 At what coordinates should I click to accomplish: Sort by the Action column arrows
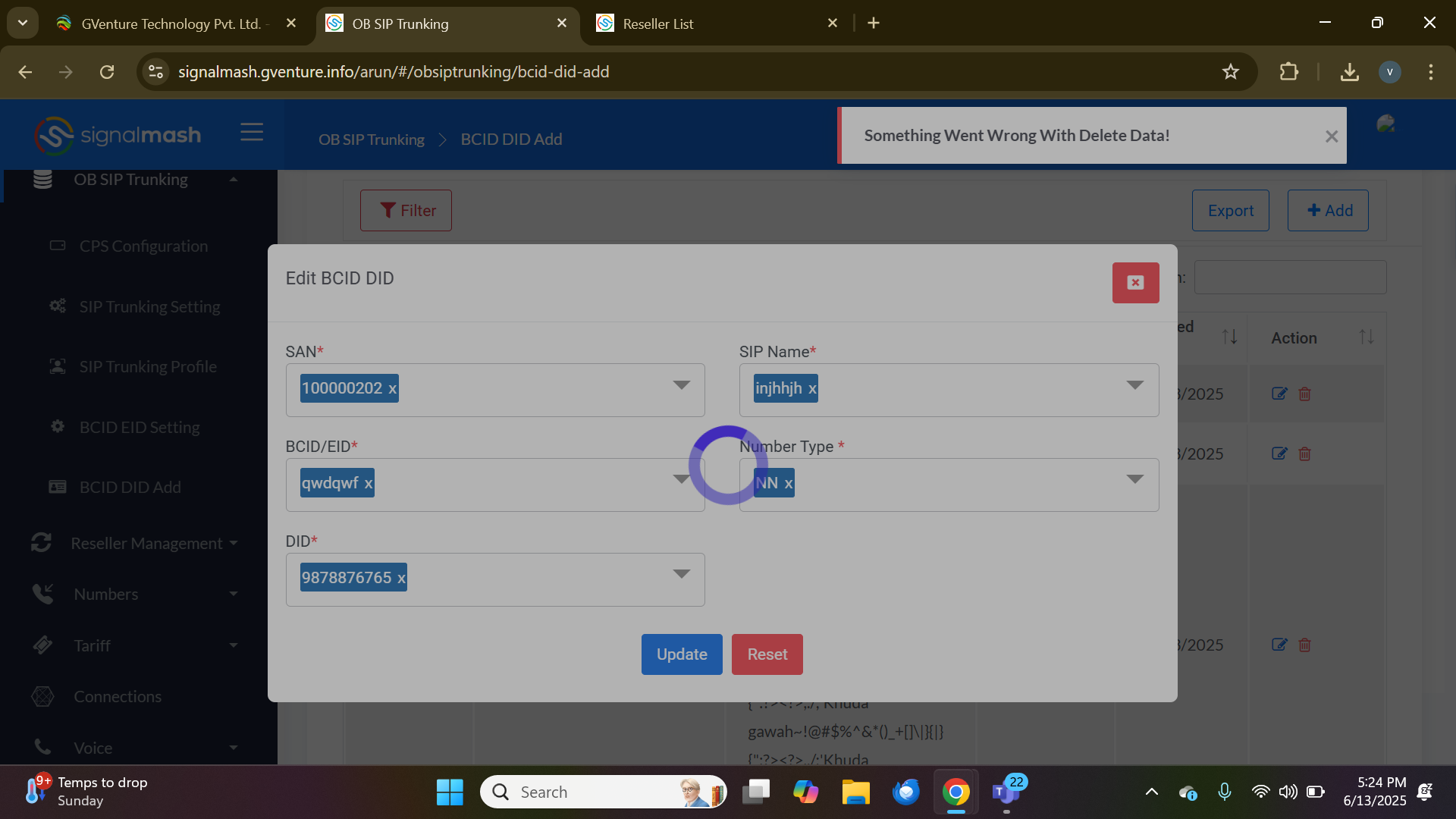1366,337
